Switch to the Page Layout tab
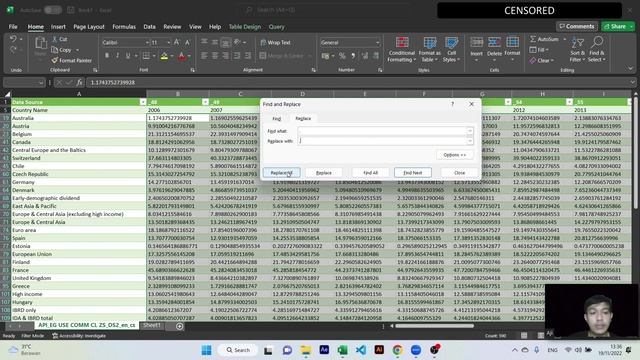 coord(89,27)
